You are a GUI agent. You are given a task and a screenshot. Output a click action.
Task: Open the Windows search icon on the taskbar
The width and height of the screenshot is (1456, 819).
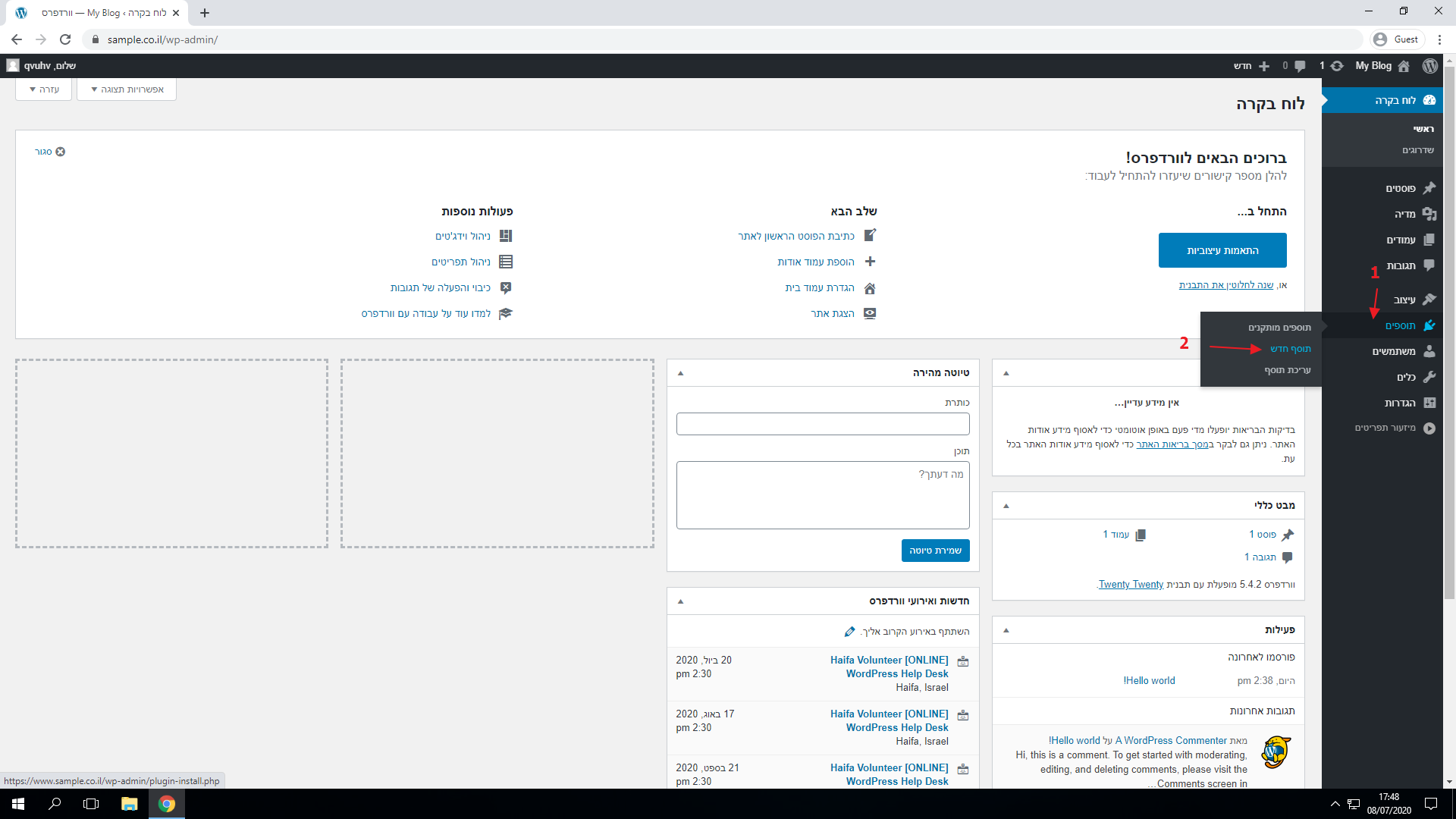(55, 804)
